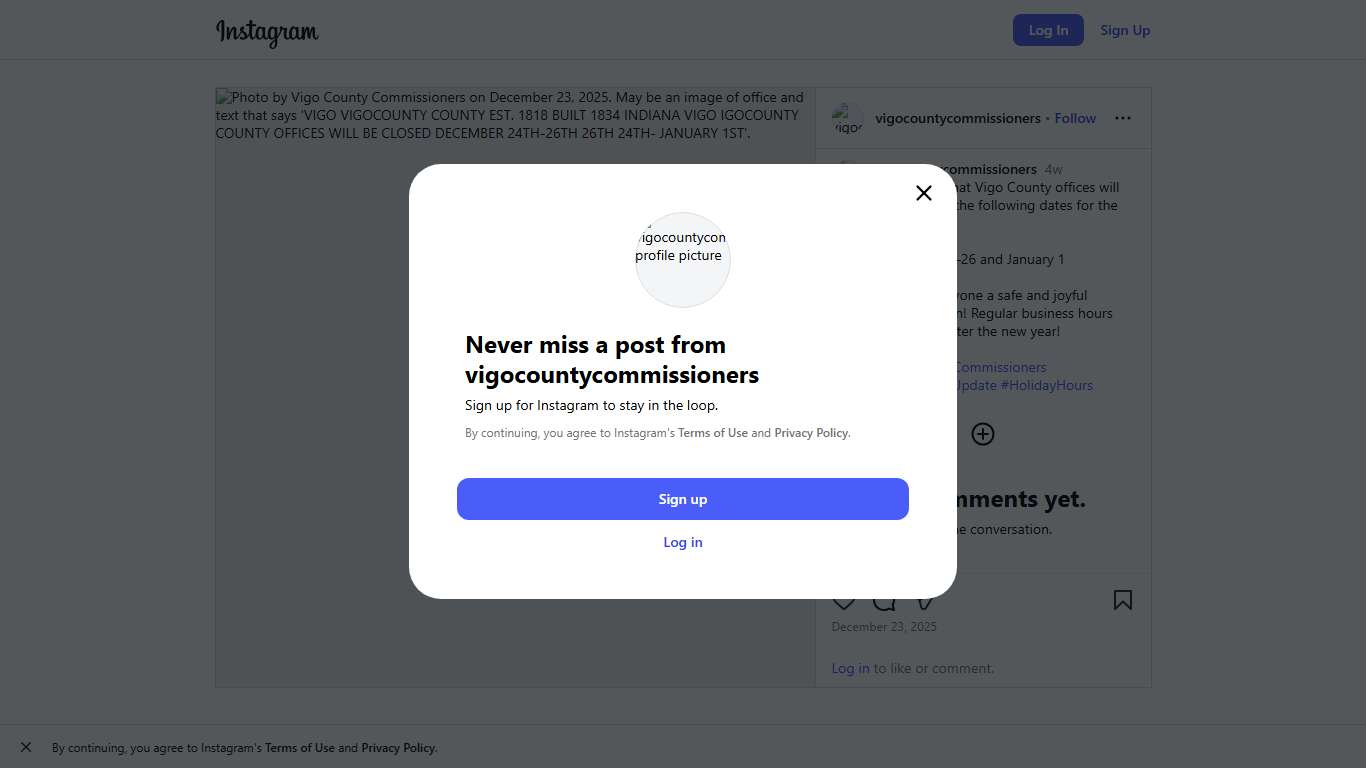
Task: Follow vigocountycommissioners
Action: (1075, 118)
